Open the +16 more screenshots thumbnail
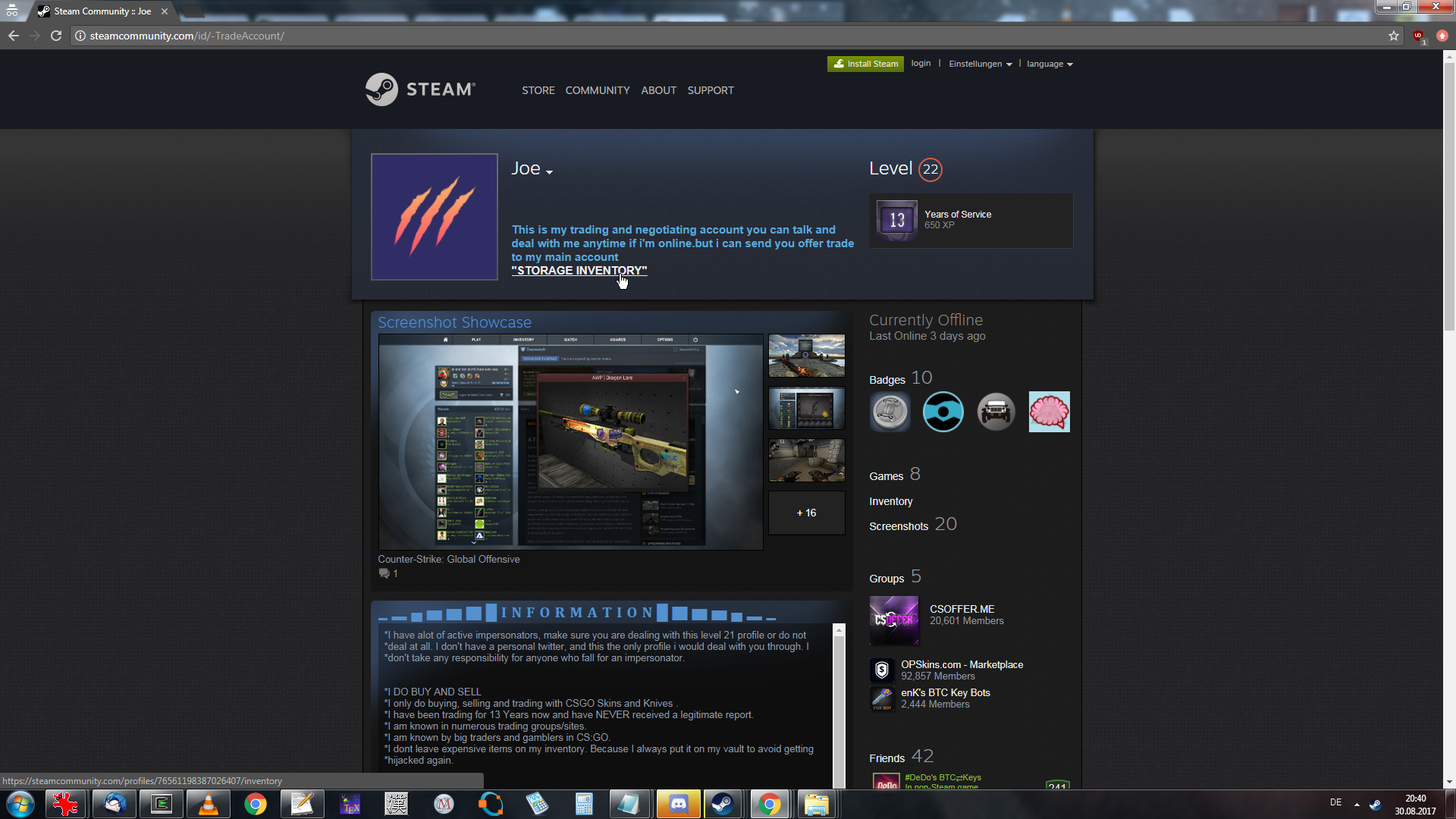This screenshot has height=819, width=1456. click(x=806, y=513)
